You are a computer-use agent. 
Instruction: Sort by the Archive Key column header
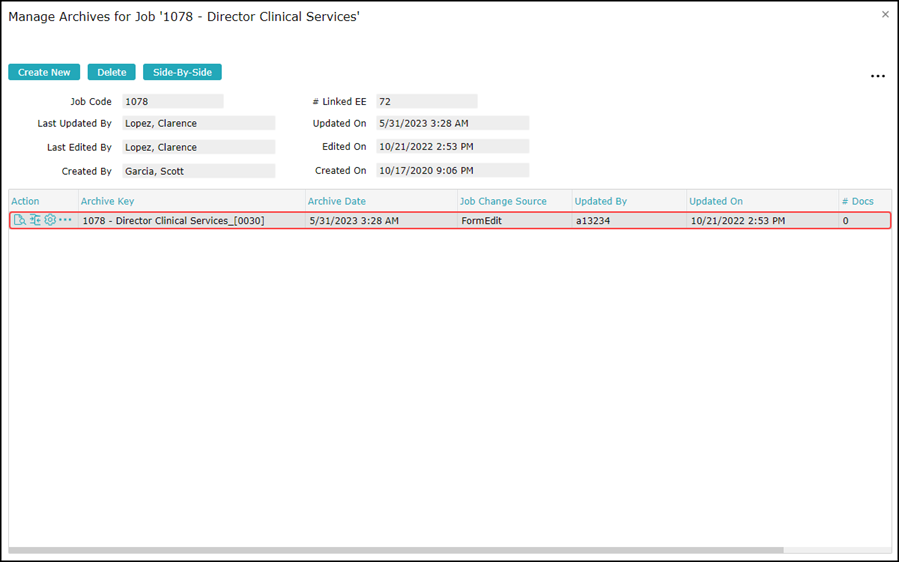coord(107,201)
